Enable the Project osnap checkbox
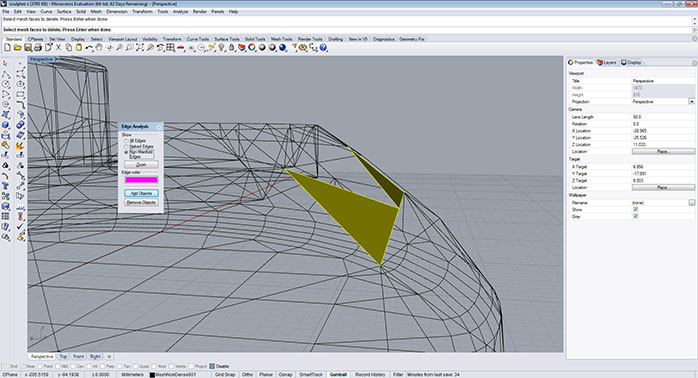The image size is (698, 378). (192, 366)
